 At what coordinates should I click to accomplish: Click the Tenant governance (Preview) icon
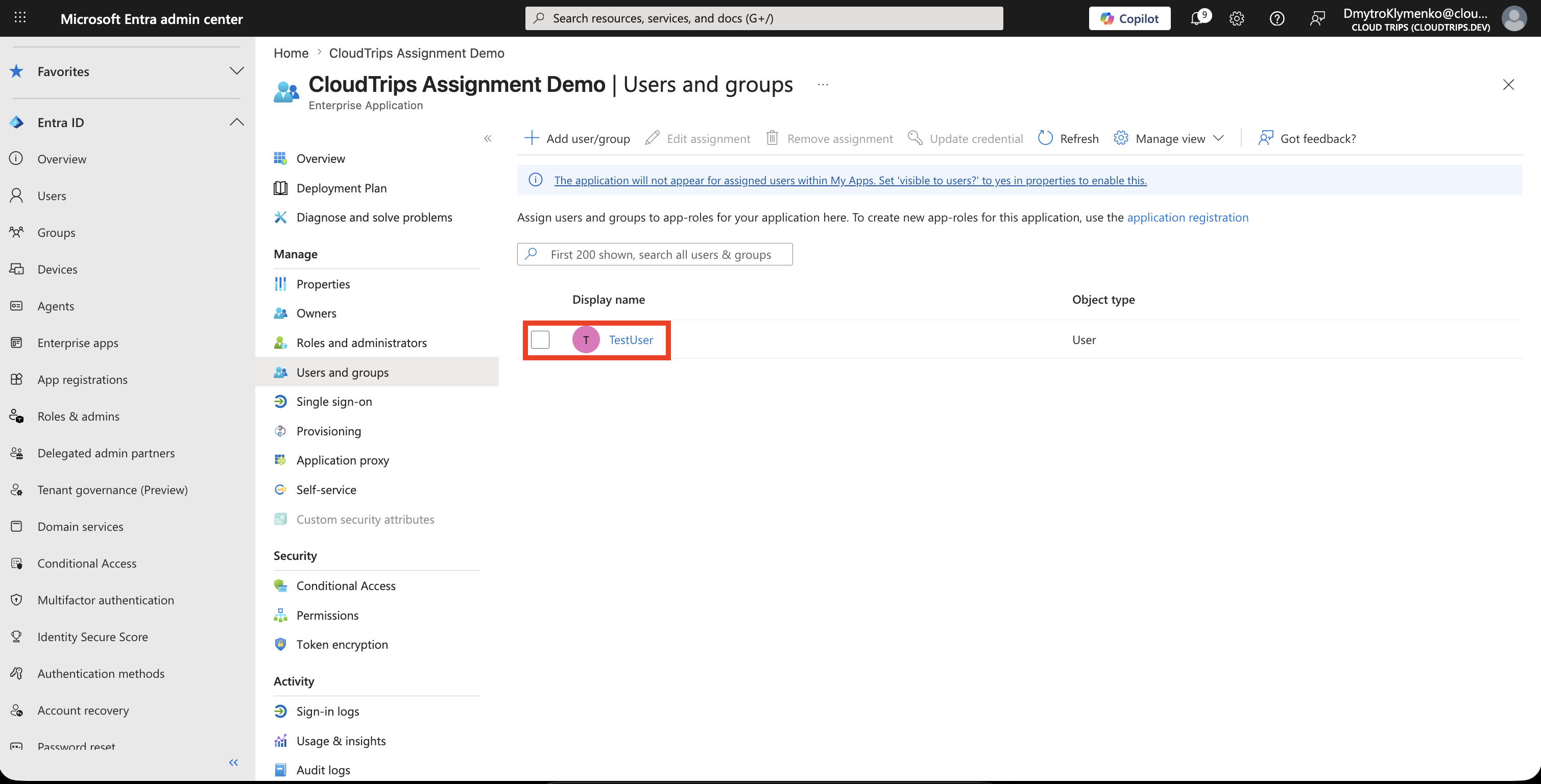[x=17, y=490]
